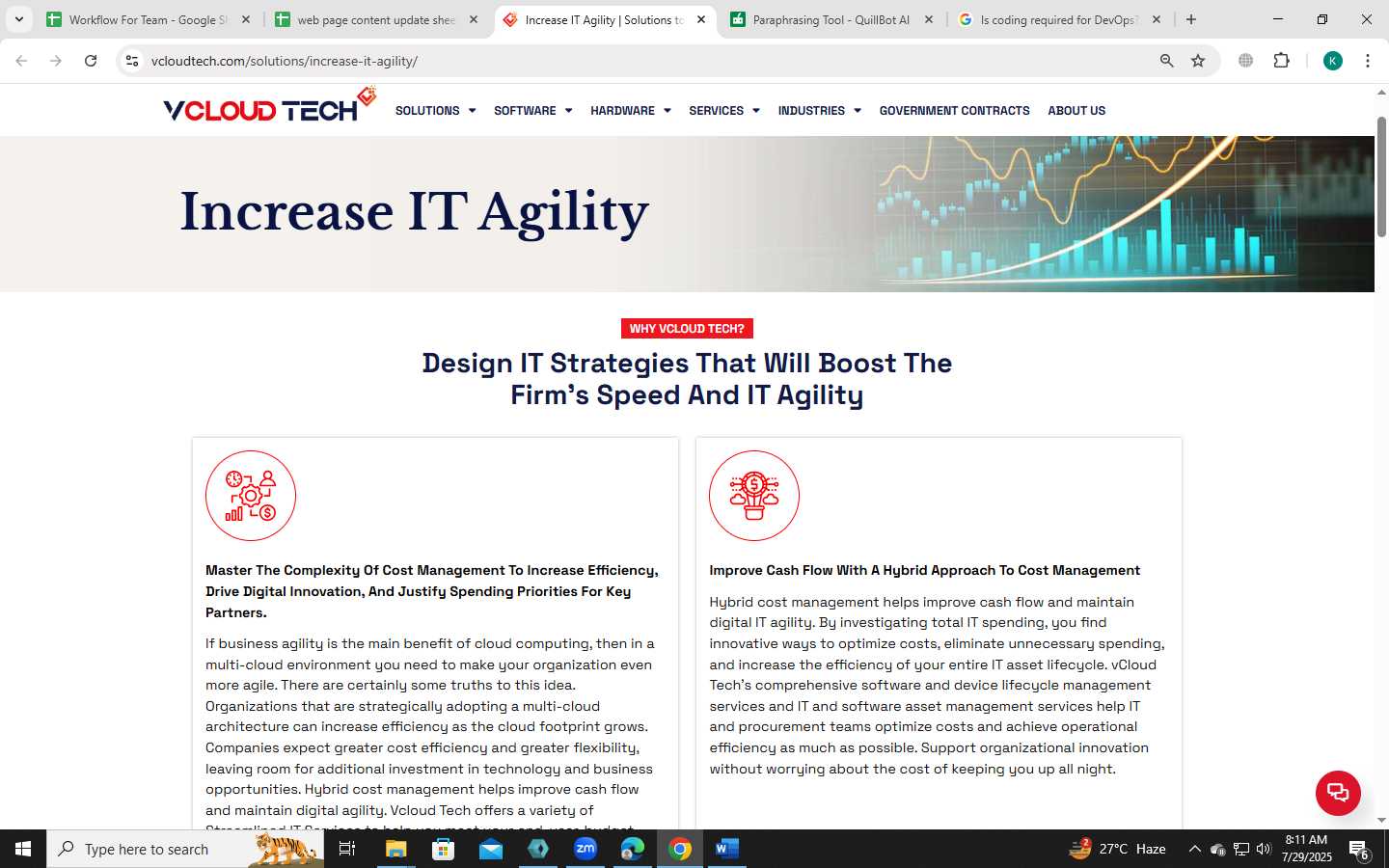This screenshot has width=1389, height=868.
Task: Open the red live chat bubble
Action: click(1338, 793)
